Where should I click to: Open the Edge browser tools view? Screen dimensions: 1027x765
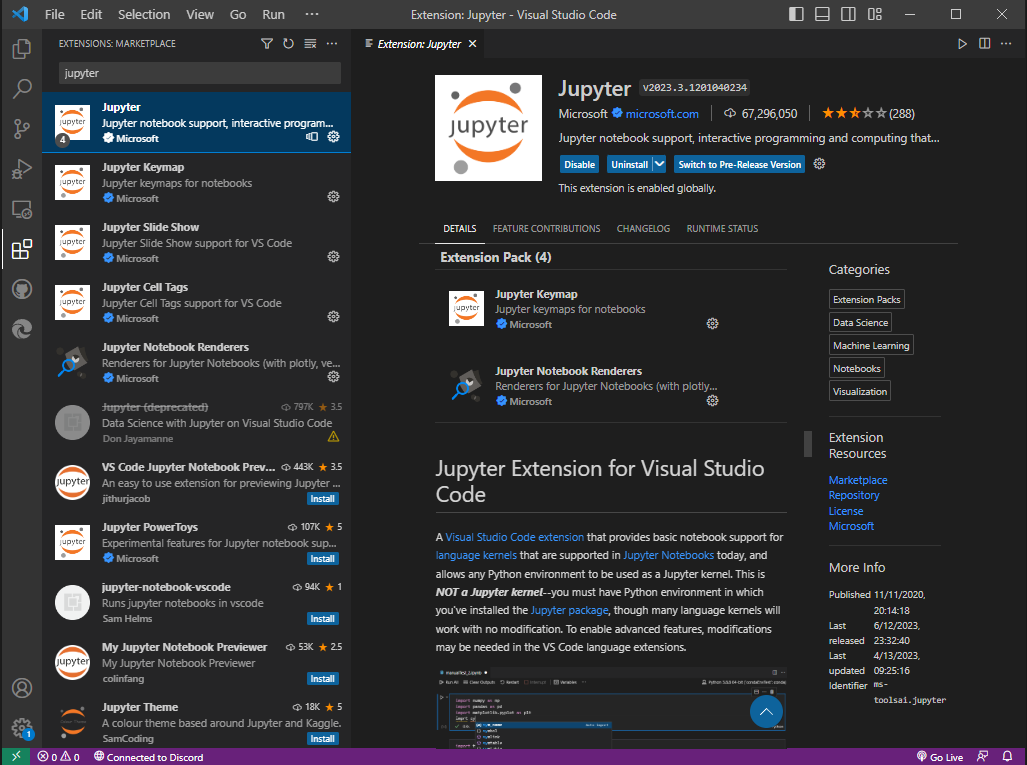[22, 329]
